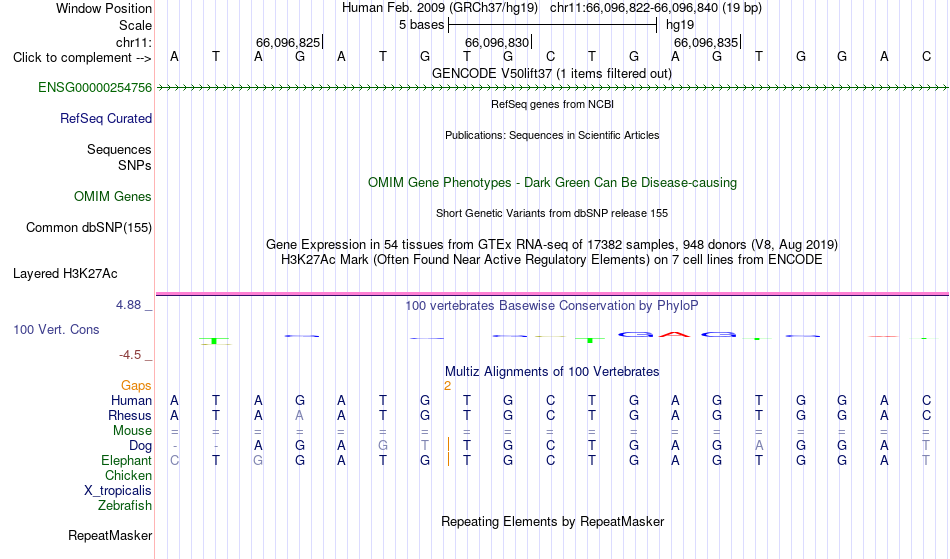
Task: Click the orange insertion bar in the Elephant row
Action: pos(448,460)
